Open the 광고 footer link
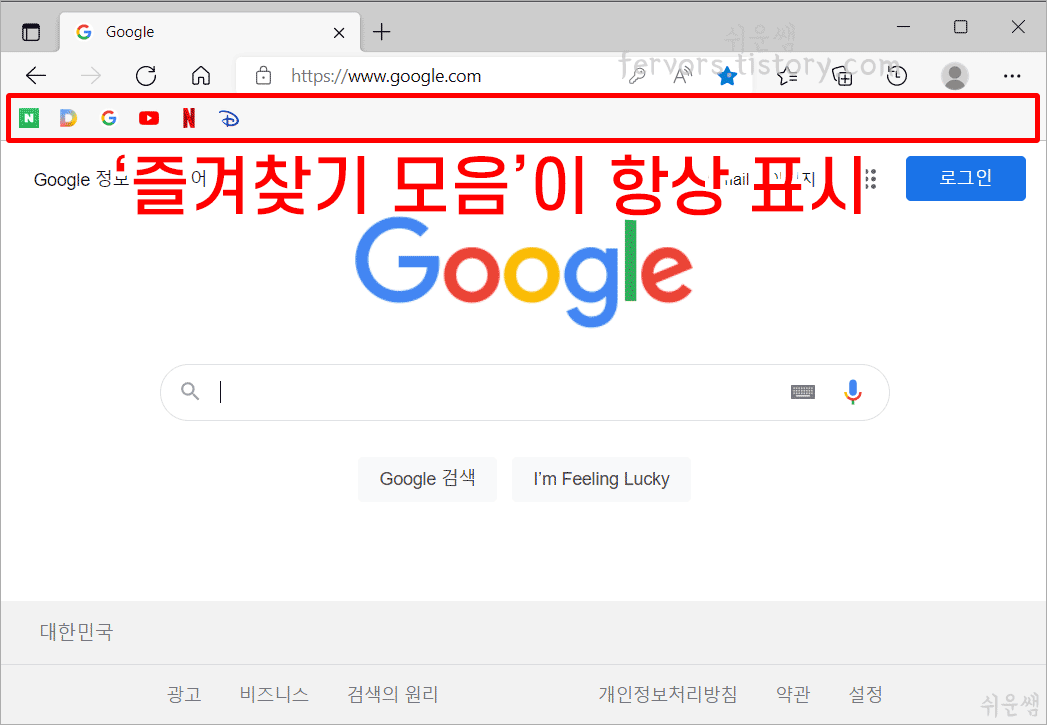The height and width of the screenshot is (725, 1047). pyautogui.click(x=184, y=694)
